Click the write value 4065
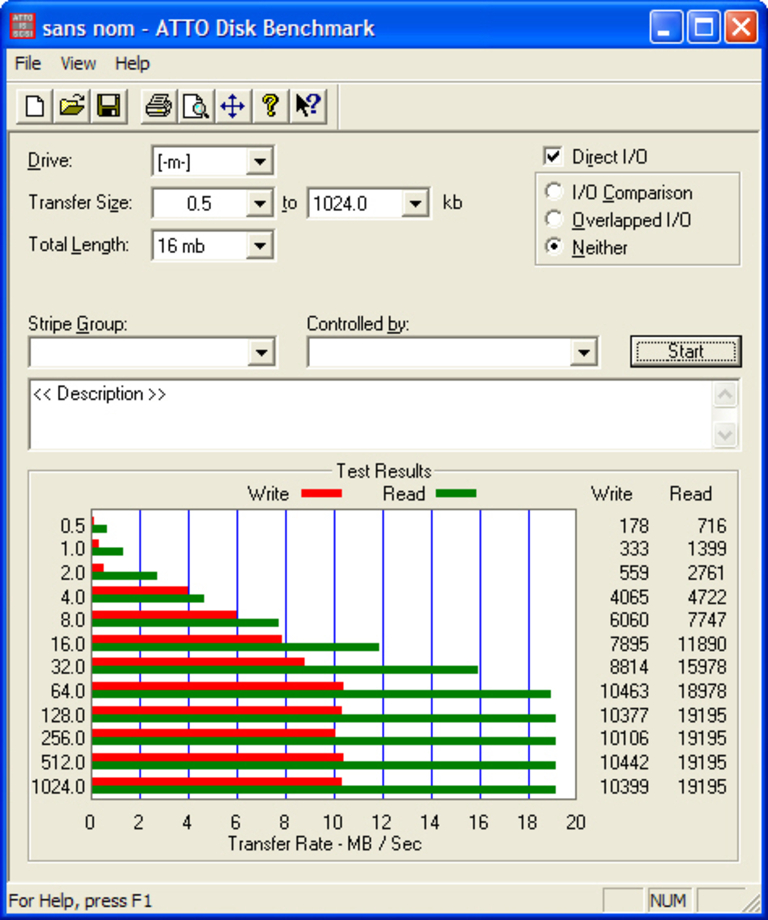 click(630, 597)
